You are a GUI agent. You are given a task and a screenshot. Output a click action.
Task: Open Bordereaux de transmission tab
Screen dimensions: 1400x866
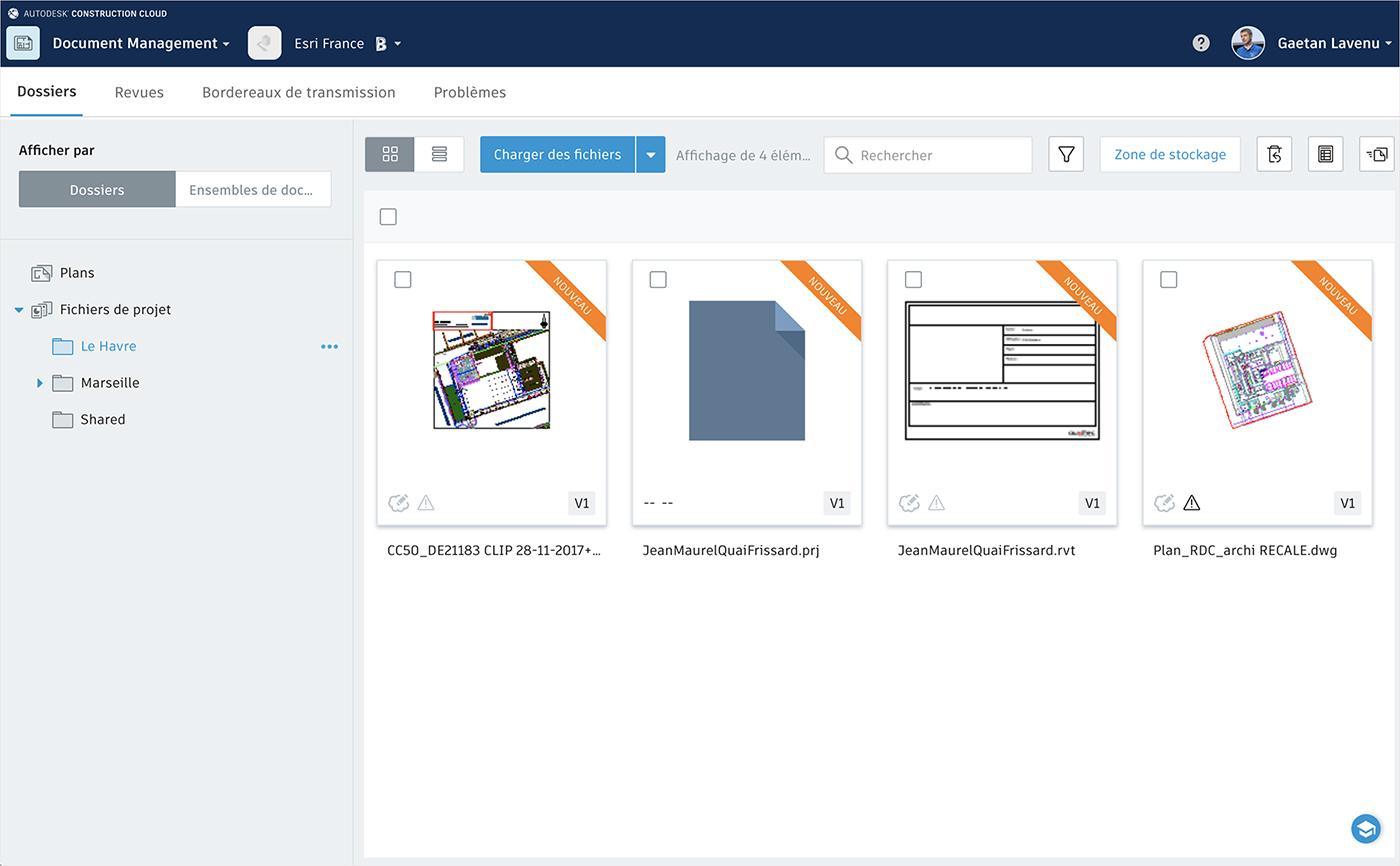click(x=299, y=92)
